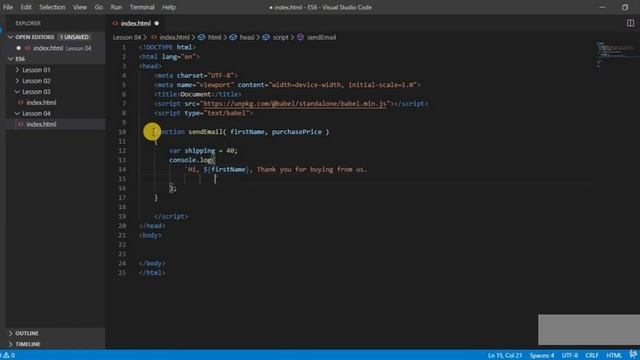Click the split editor right icon
Viewport: 640px width, 360px height.
pos(630,23)
